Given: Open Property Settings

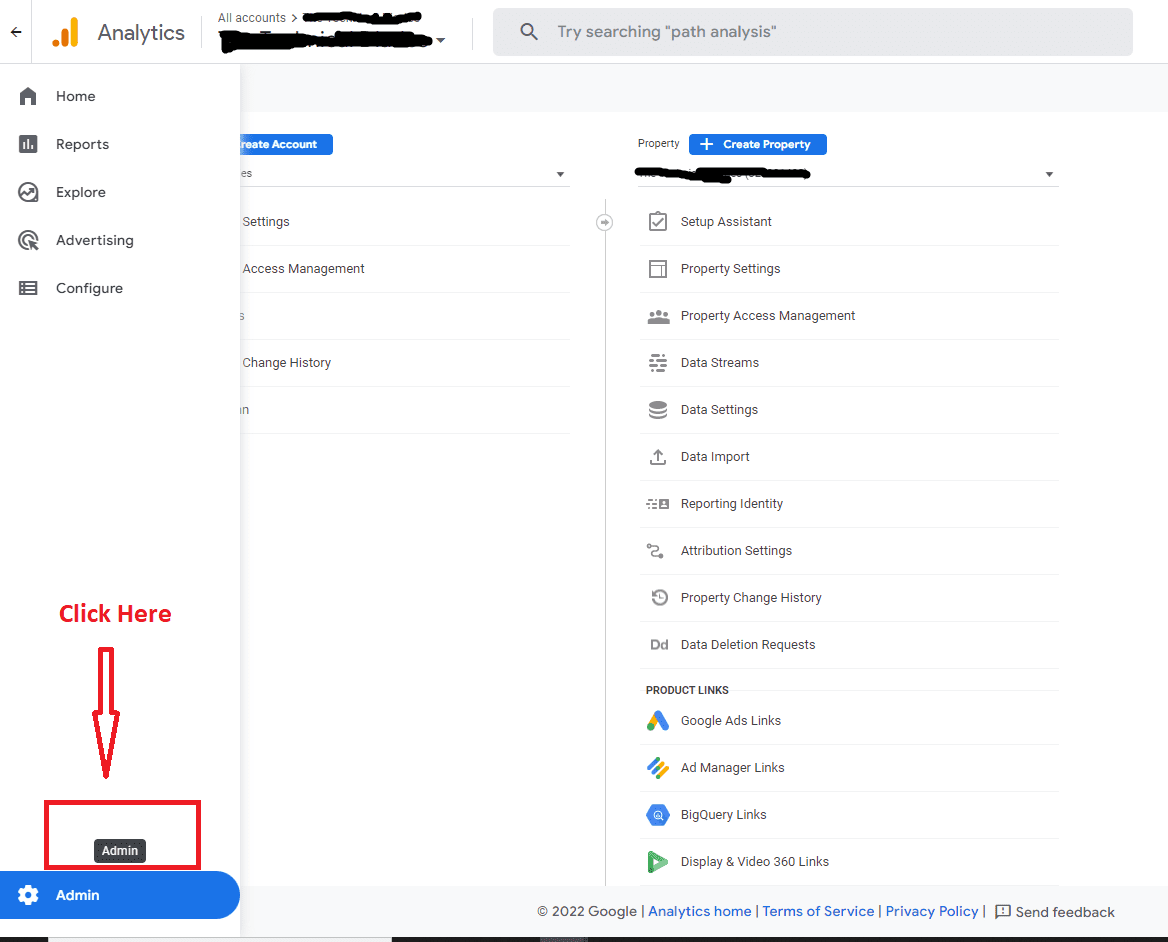Looking at the screenshot, I should click(x=849, y=269).
